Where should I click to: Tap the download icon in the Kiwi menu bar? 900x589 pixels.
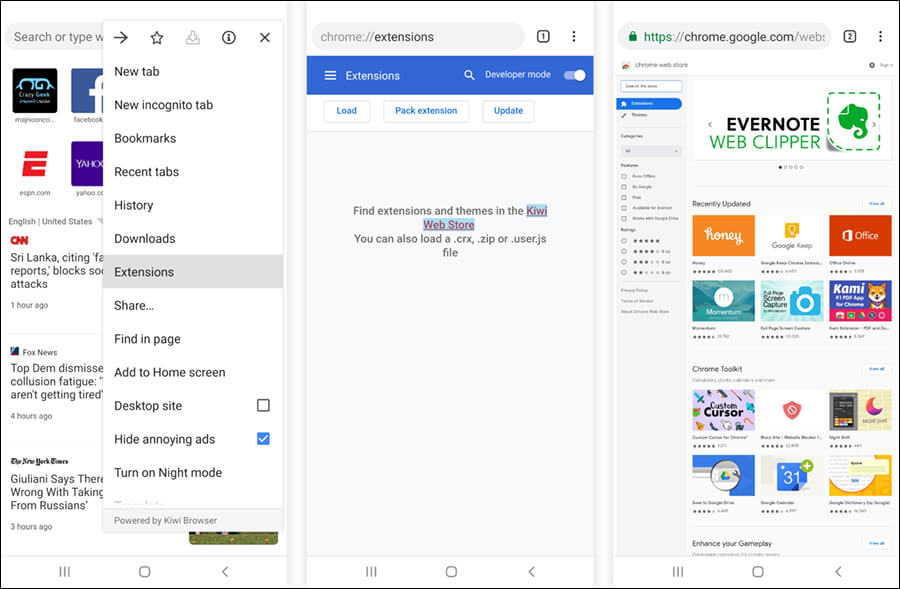(192, 37)
